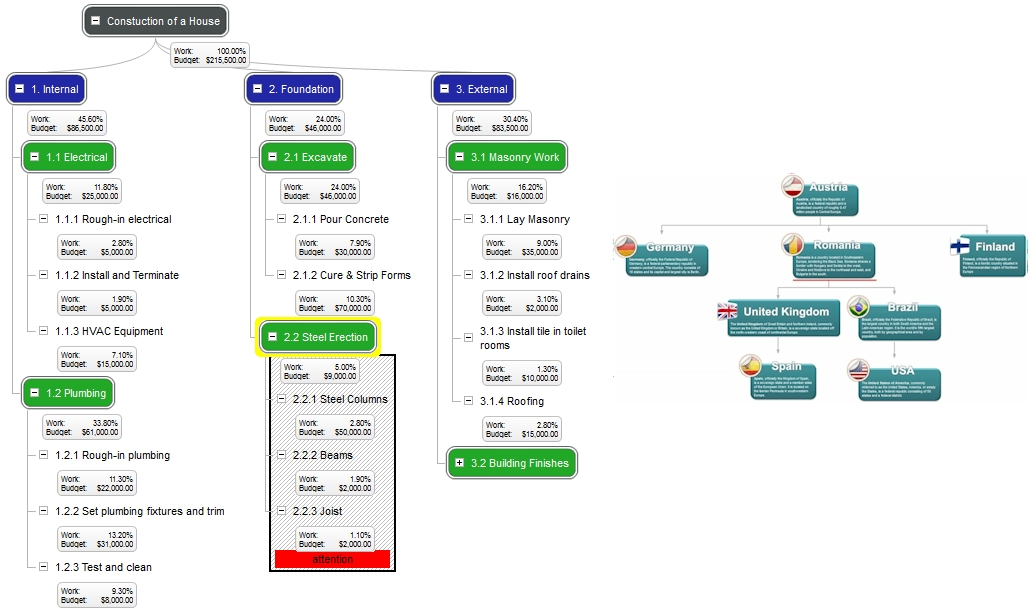Expand the 3.2 Building Finishes node
Viewport: 1032px width, 613px height.
459,463
